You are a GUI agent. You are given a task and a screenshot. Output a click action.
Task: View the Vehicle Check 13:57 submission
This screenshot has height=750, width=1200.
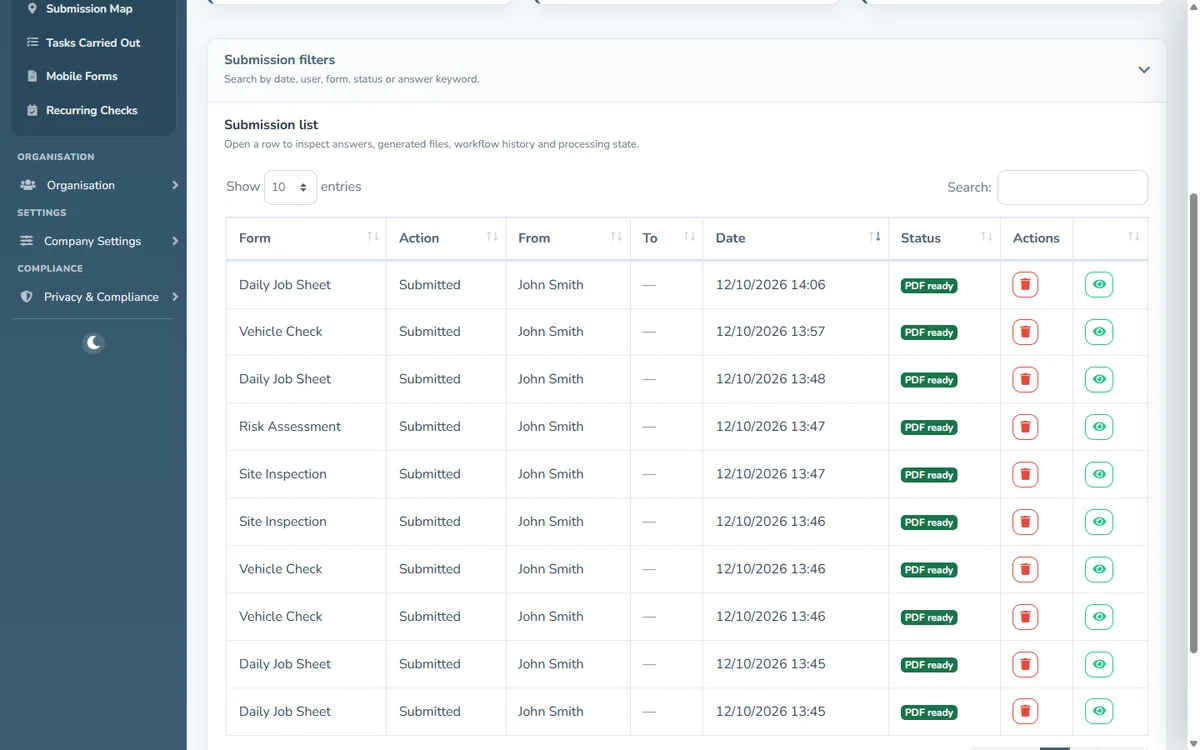click(x=1099, y=332)
